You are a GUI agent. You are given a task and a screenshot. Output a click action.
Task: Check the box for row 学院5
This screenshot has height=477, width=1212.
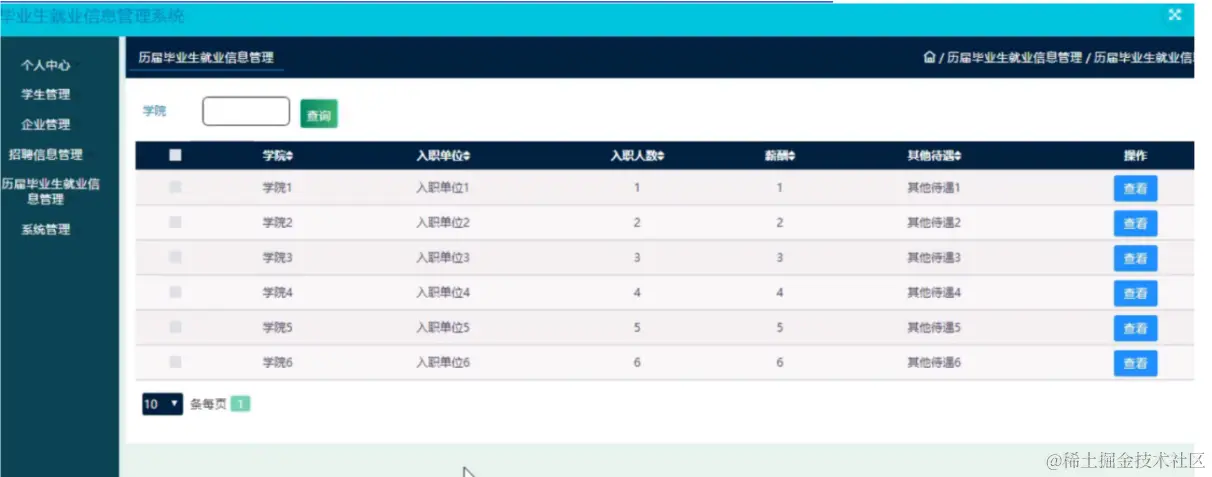point(175,327)
